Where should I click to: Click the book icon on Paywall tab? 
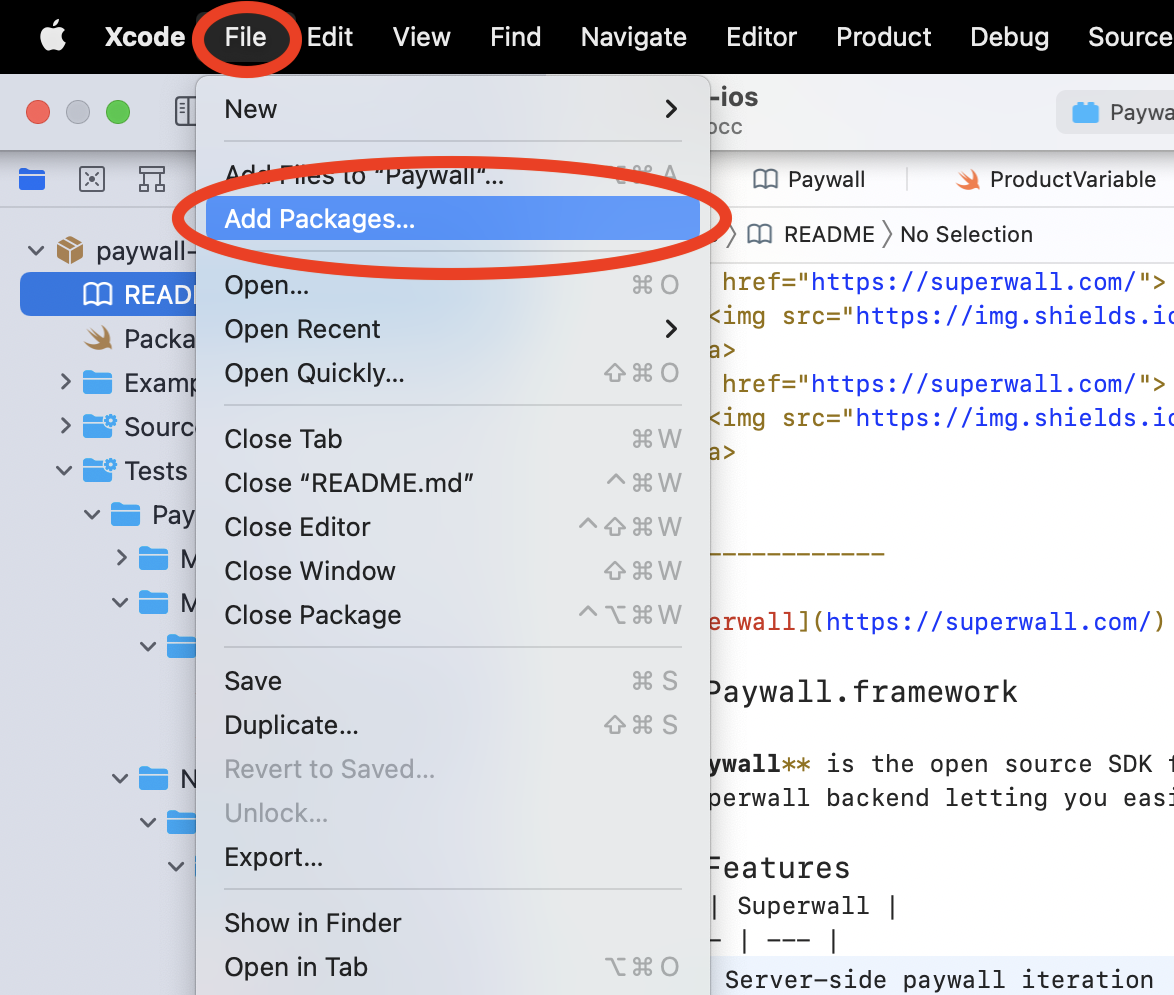point(765,179)
